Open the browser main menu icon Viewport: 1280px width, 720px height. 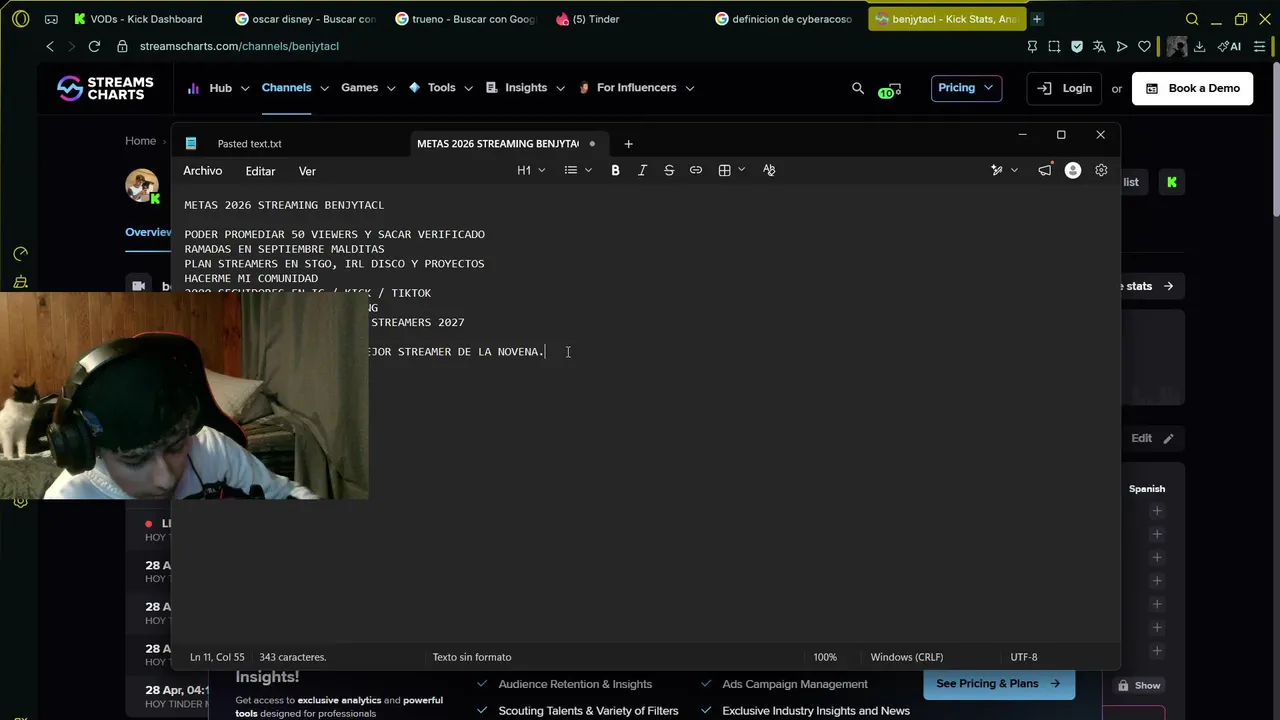click(x=1259, y=46)
